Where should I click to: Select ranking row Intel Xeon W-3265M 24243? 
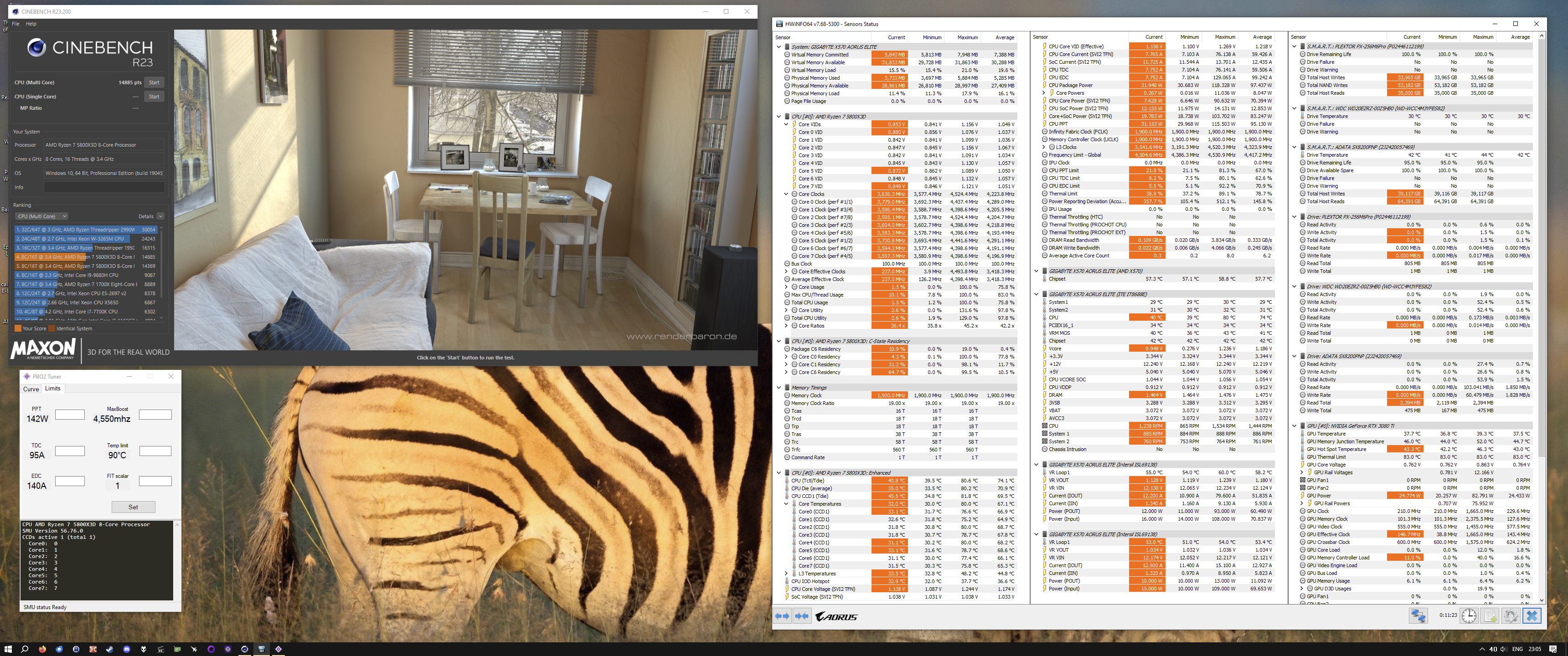click(x=86, y=239)
